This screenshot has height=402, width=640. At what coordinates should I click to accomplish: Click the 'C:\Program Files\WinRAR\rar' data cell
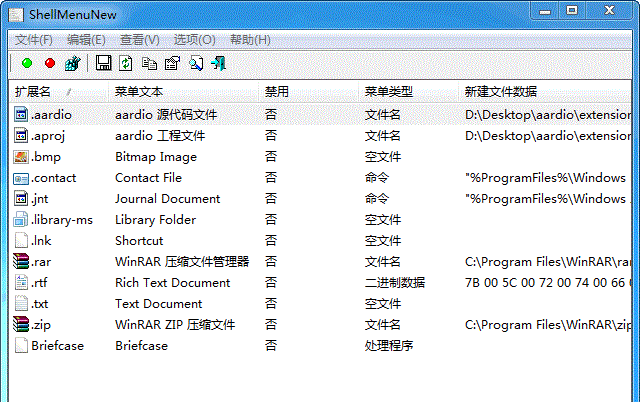pyautogui.click(x=548, y=262)
